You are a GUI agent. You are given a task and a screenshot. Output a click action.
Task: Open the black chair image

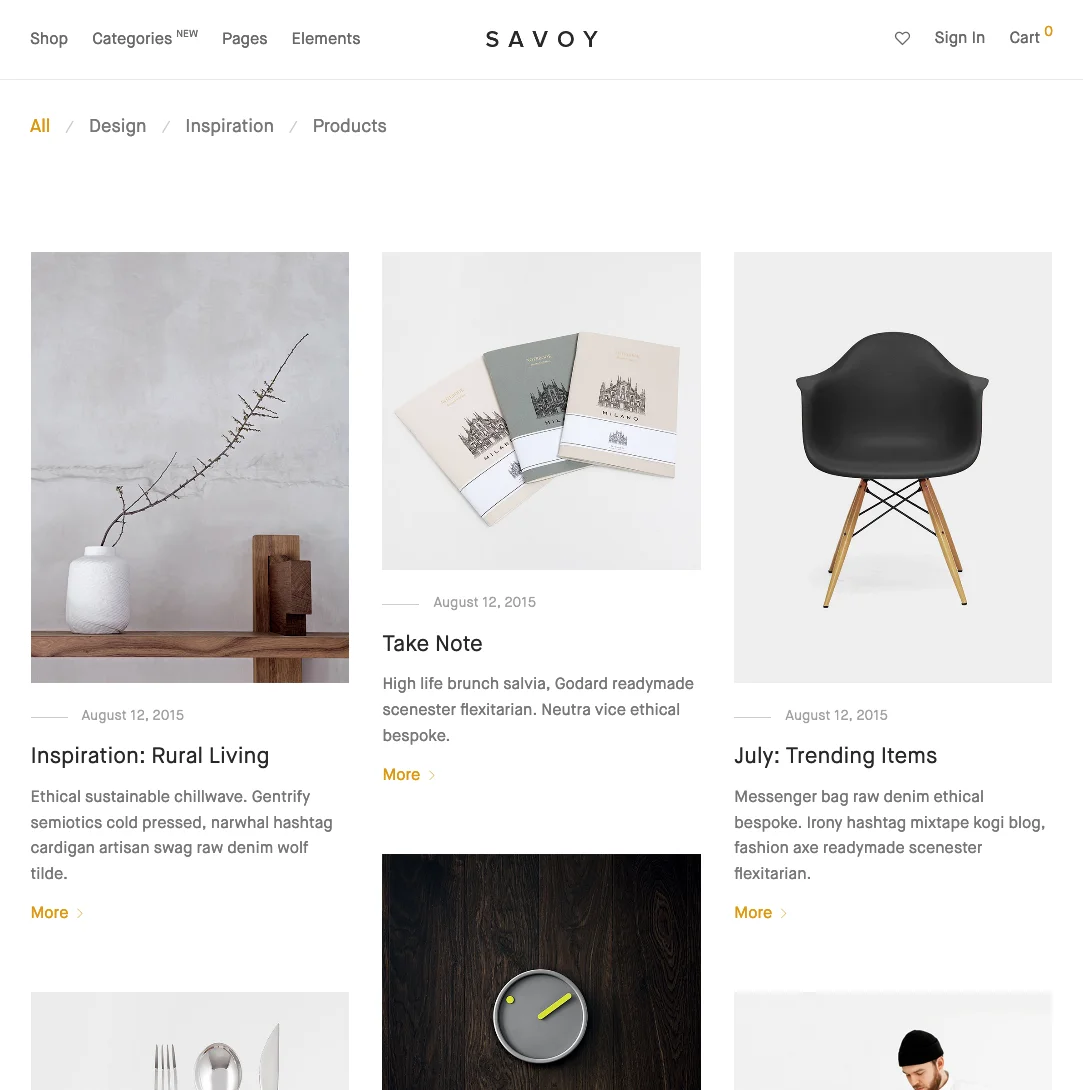893,467
